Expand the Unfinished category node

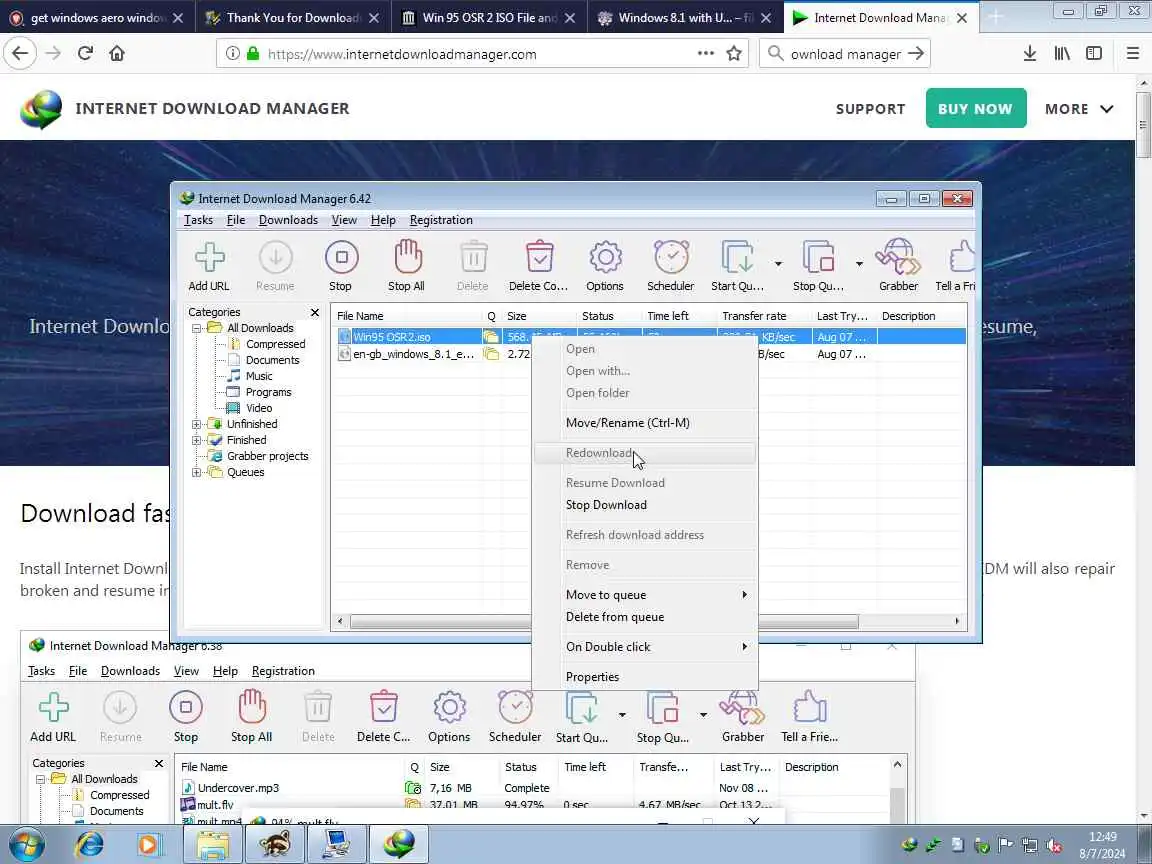[x=196, y=424]
